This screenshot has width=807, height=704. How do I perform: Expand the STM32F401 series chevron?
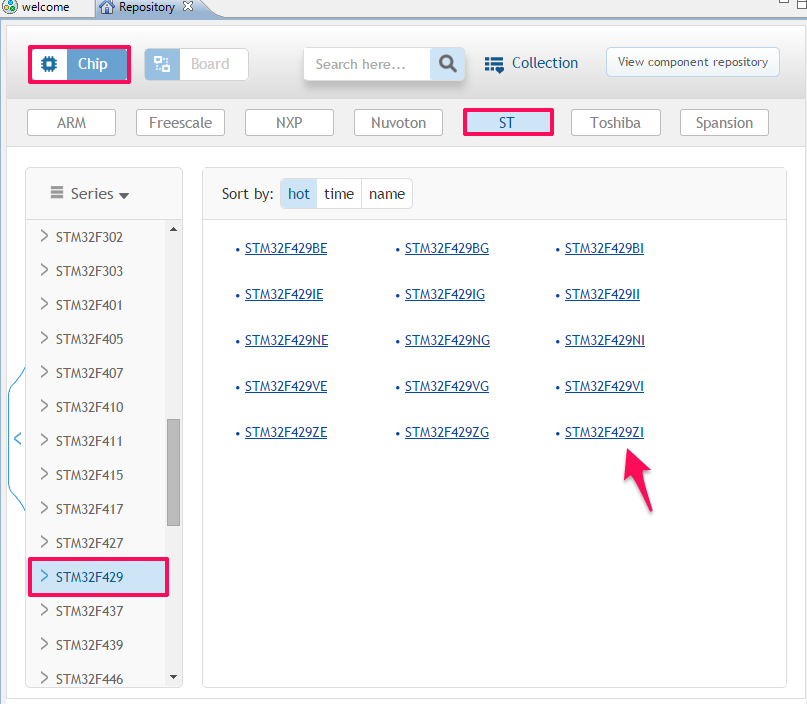pos(44,304)
